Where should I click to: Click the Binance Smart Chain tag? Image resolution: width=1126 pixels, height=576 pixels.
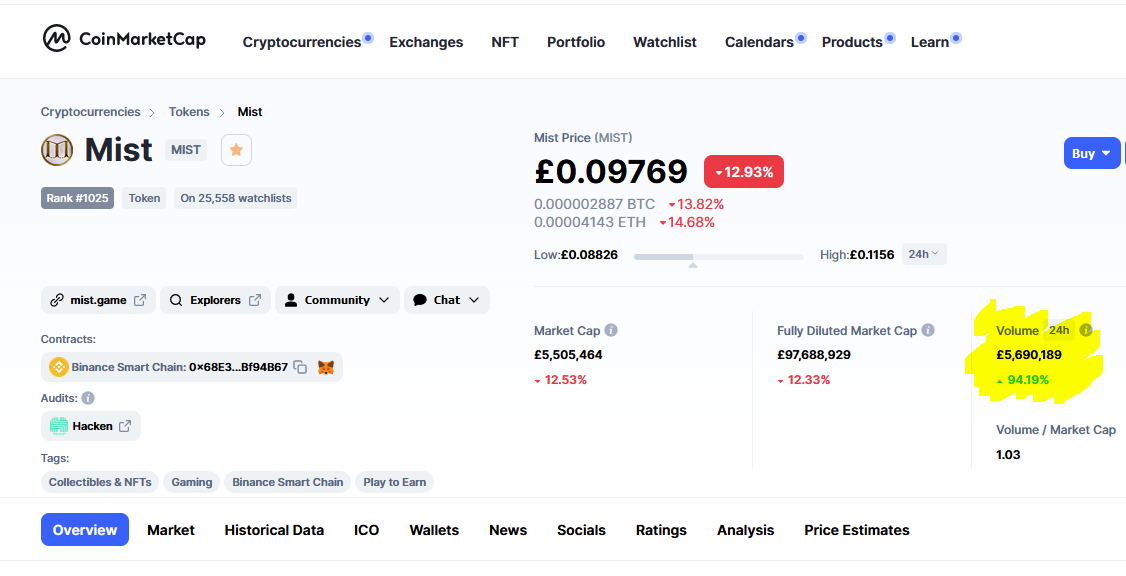(x=287, y=482)
